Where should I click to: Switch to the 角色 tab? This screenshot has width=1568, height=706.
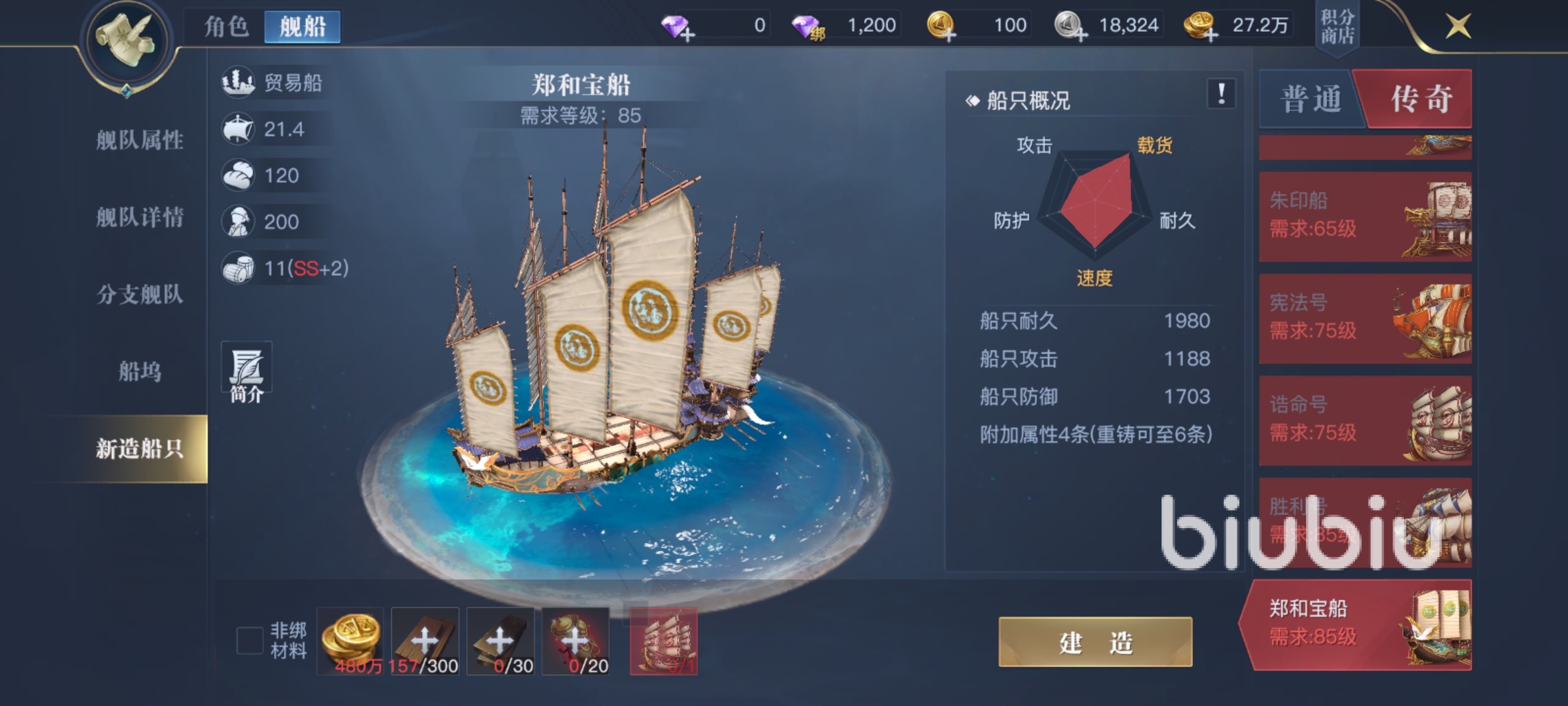pyautogui.click(x=226, y=27)
